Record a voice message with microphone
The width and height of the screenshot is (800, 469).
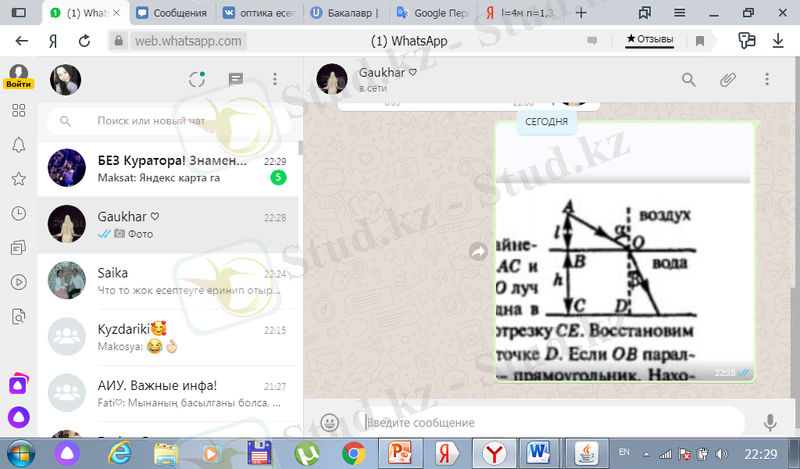tap(770, 423)
